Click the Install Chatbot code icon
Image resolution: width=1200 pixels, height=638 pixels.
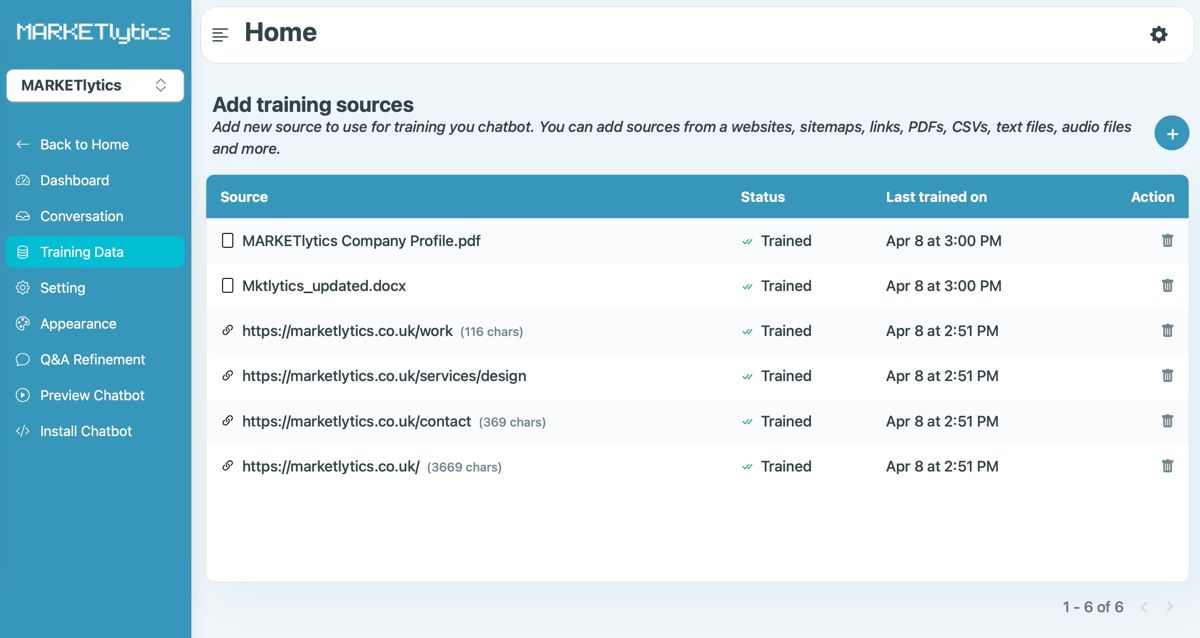click(23, 432)
